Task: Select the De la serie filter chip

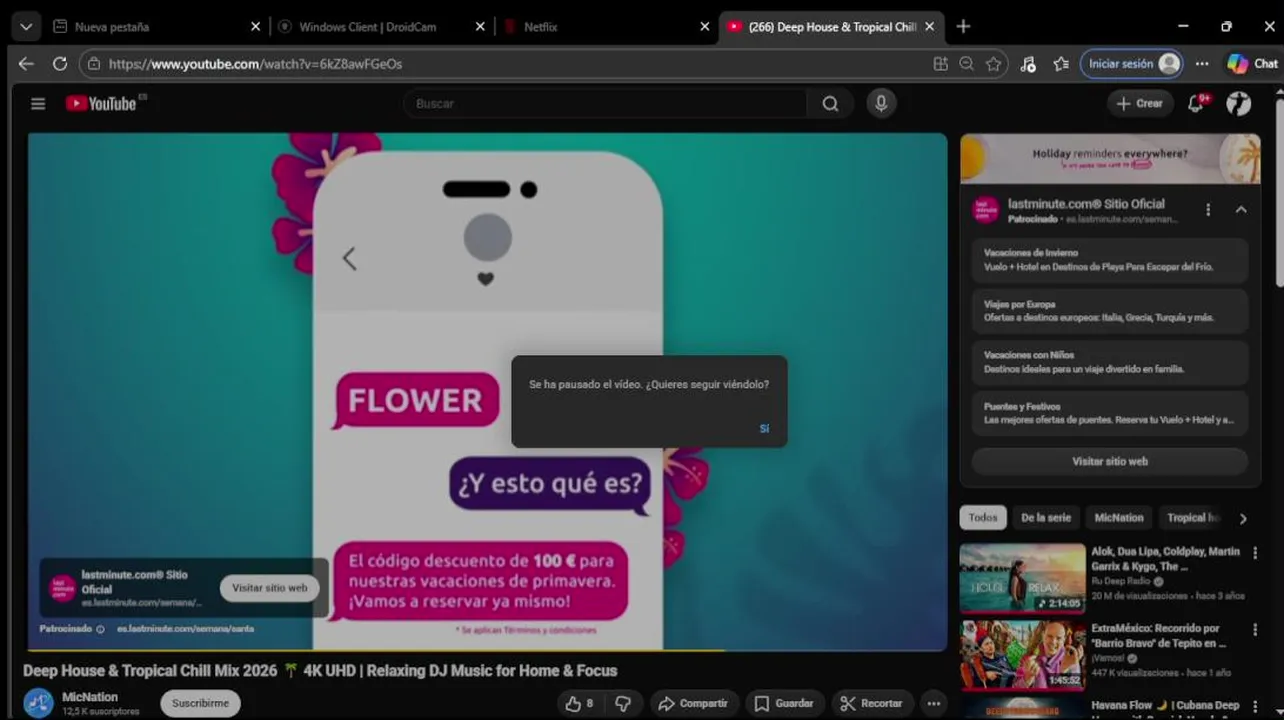Action: tap(1046, 517)
